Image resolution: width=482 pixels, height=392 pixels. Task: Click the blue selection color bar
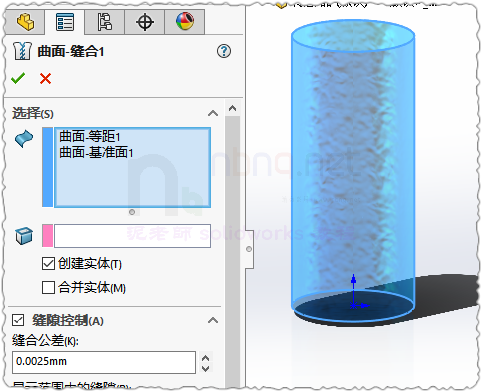click(x=47, y=167)
